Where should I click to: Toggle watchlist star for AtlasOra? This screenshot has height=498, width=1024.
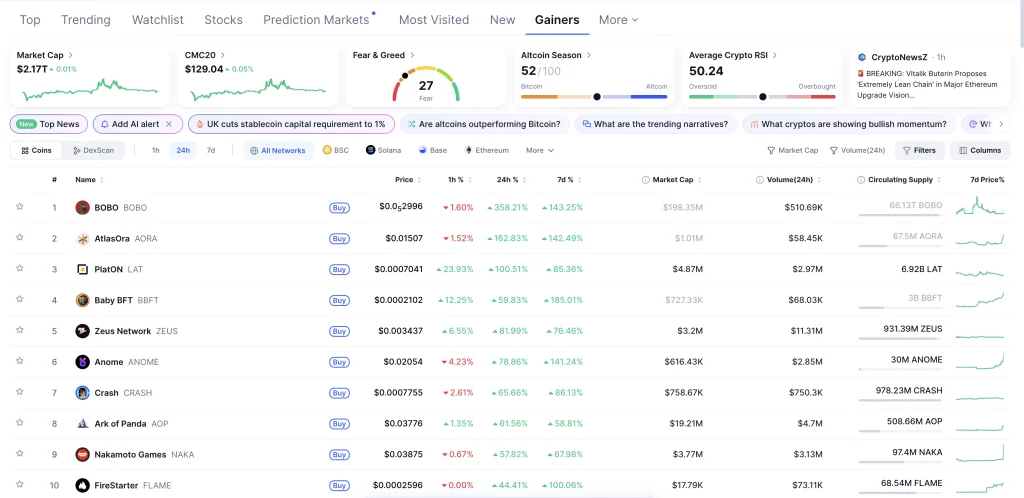tap(20, 237)
